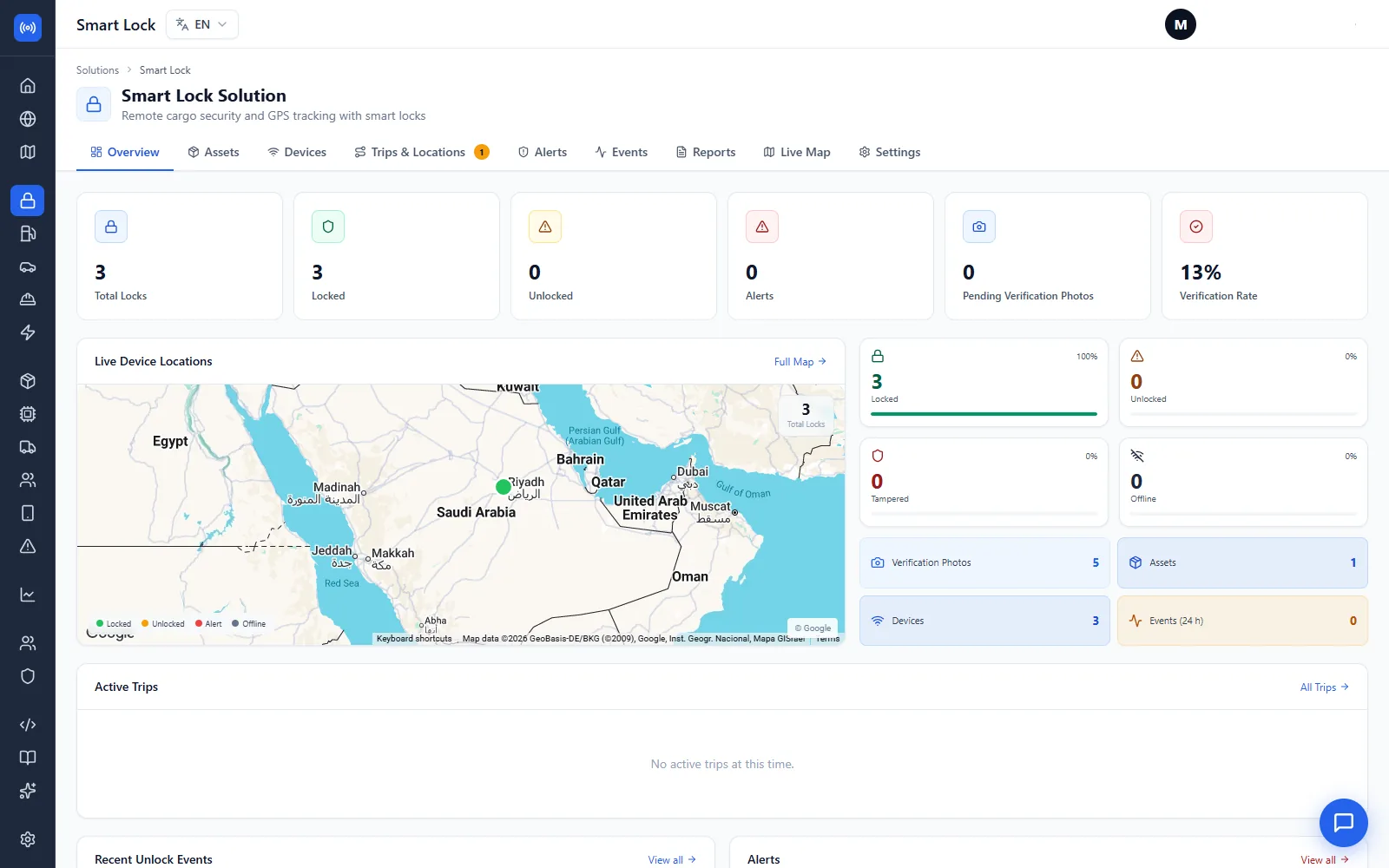Click the All Trips link
Viewport: 1389px width, 868px height.
pyautogui.click(x=1325, y=687)
